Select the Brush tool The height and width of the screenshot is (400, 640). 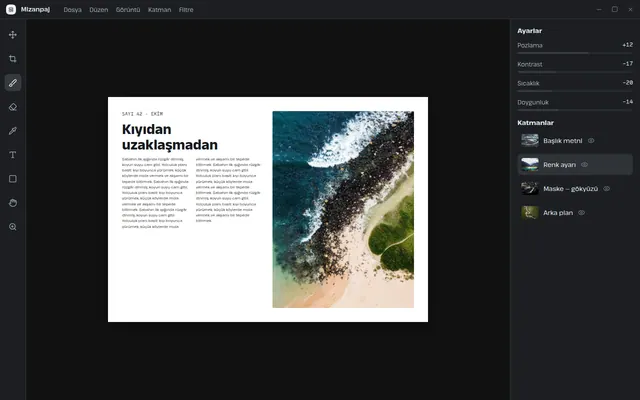point(13,83)
